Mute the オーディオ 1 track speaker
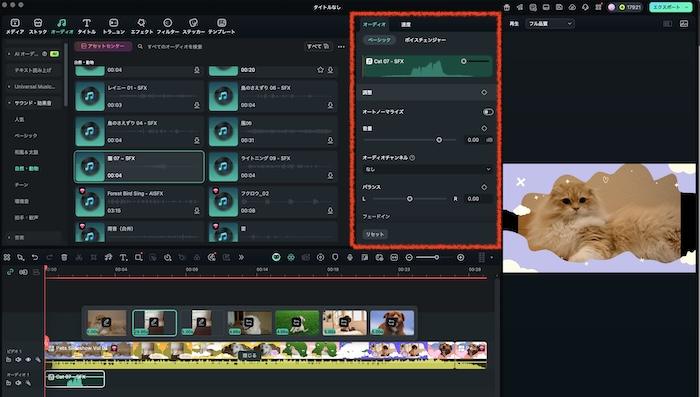The image size is (700, 397). (x=18, y=383)
